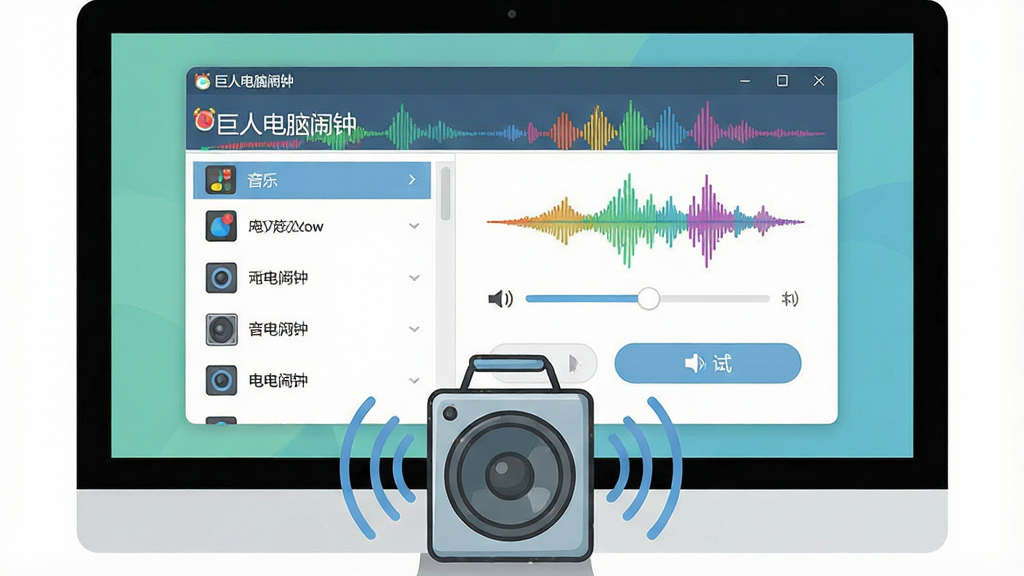Click the rainbow waveform preview in the right panel

click(x=645, y=221)
